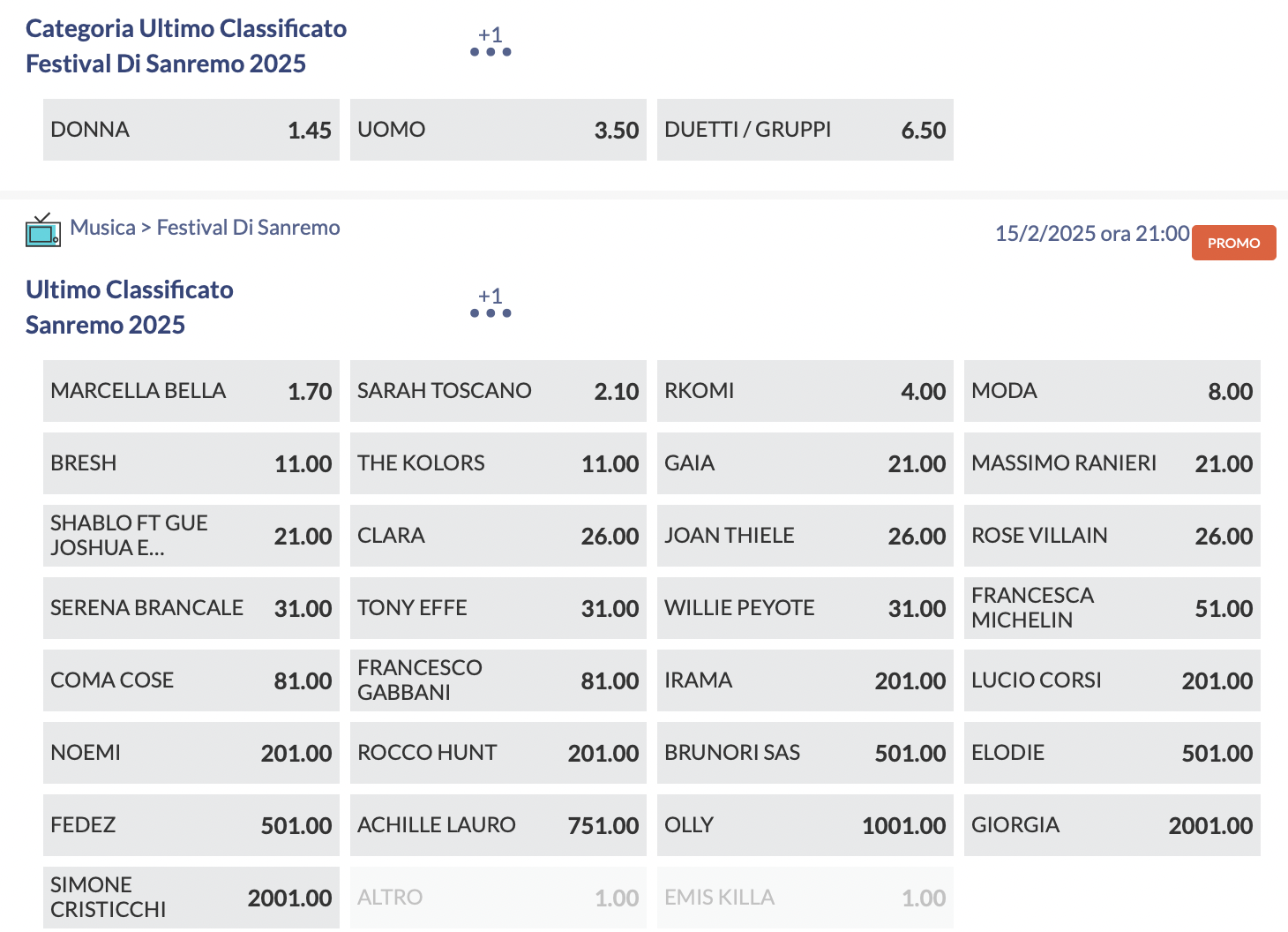1288x932 pixels.
Task: Expand +1 more markets for Categoria Ultimo Classificato
Action: point(490,41)
